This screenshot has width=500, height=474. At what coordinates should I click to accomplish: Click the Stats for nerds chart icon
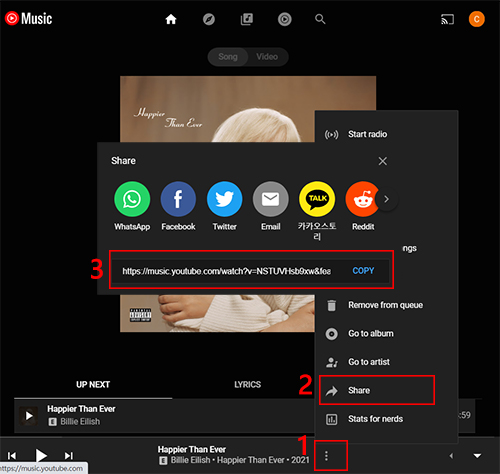pyautogui.click(x=331, y=419)
